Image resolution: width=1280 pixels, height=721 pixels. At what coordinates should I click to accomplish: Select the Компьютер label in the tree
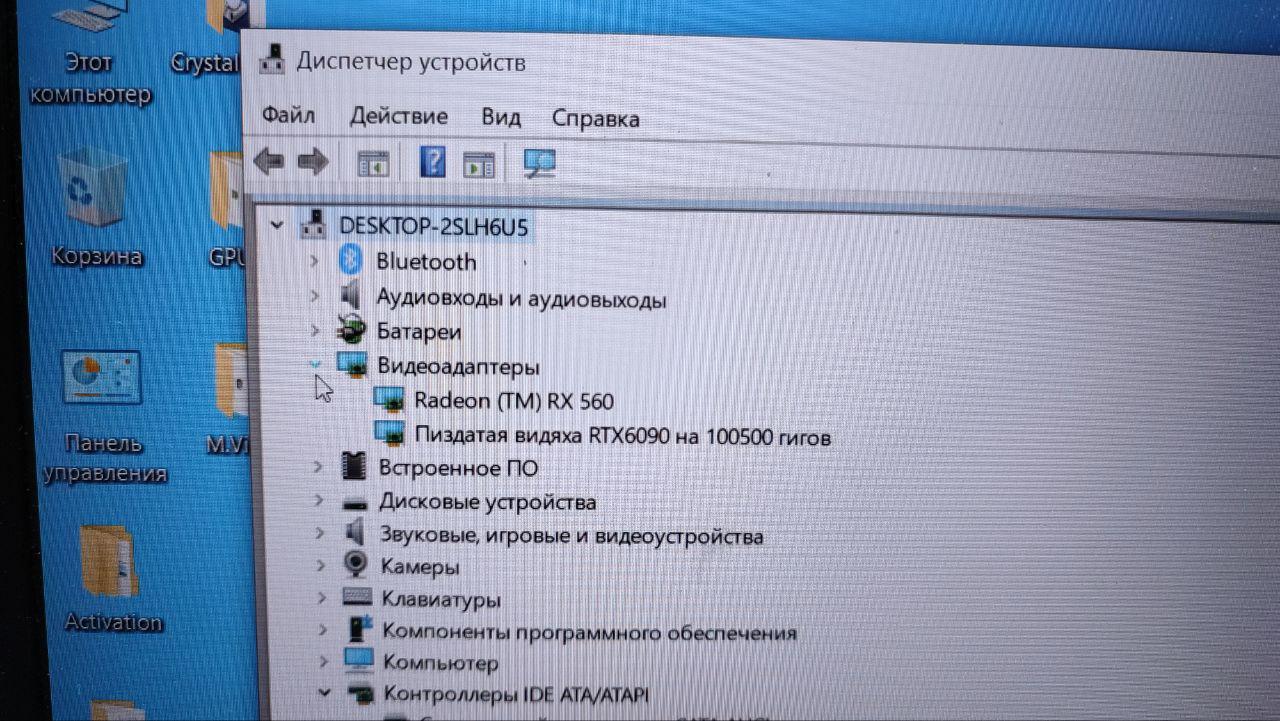[x=440, y=662]
